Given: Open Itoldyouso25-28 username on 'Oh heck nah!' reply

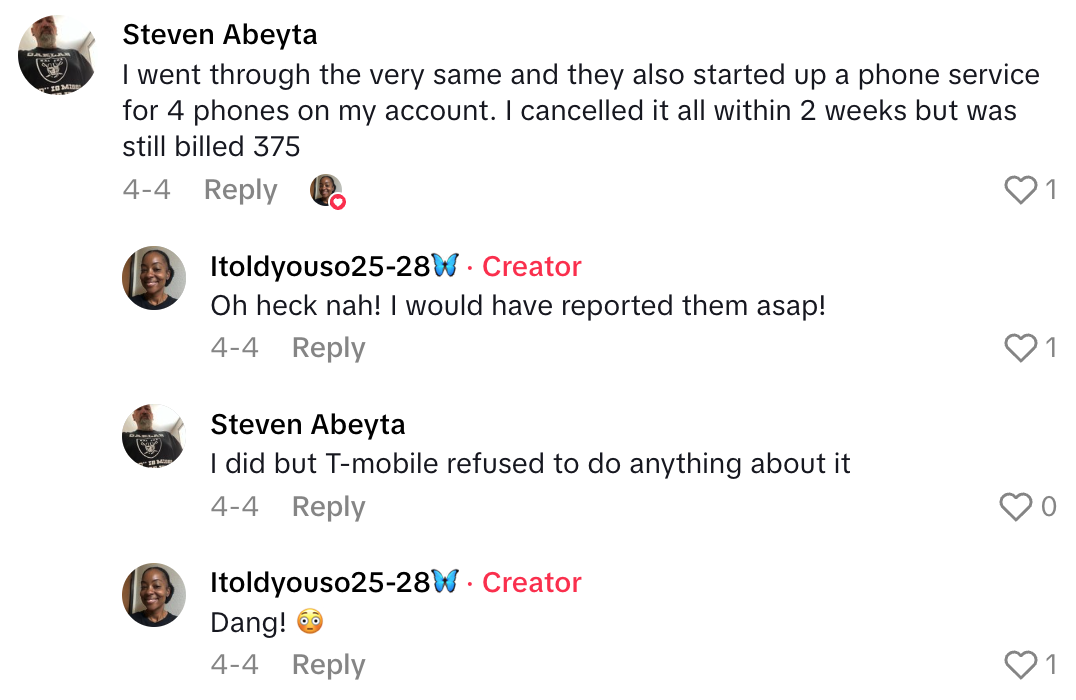Looking at the screenshot, I should pos(320,267).
